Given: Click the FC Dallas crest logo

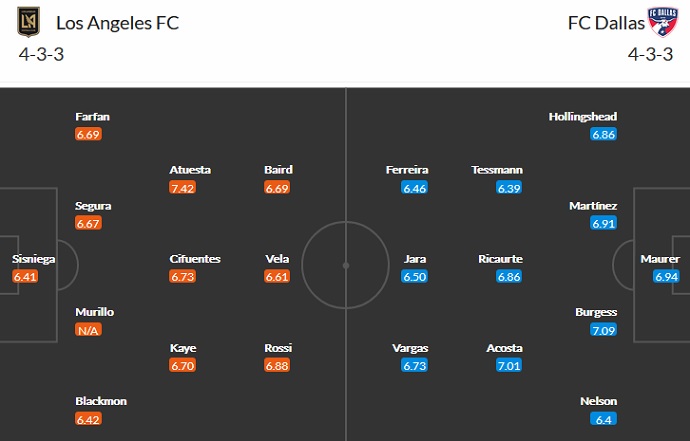Looking at the screenshot, I should click(x=662, y=21).
